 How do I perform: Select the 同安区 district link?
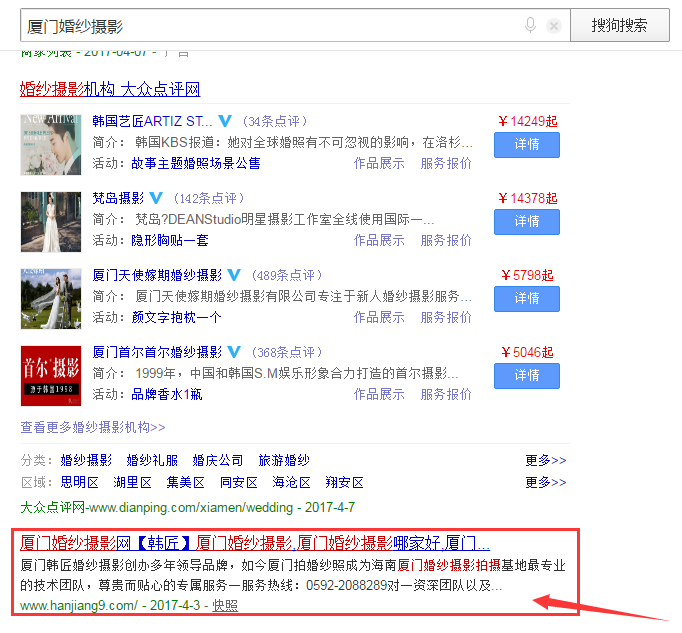[x=238, y=482]
